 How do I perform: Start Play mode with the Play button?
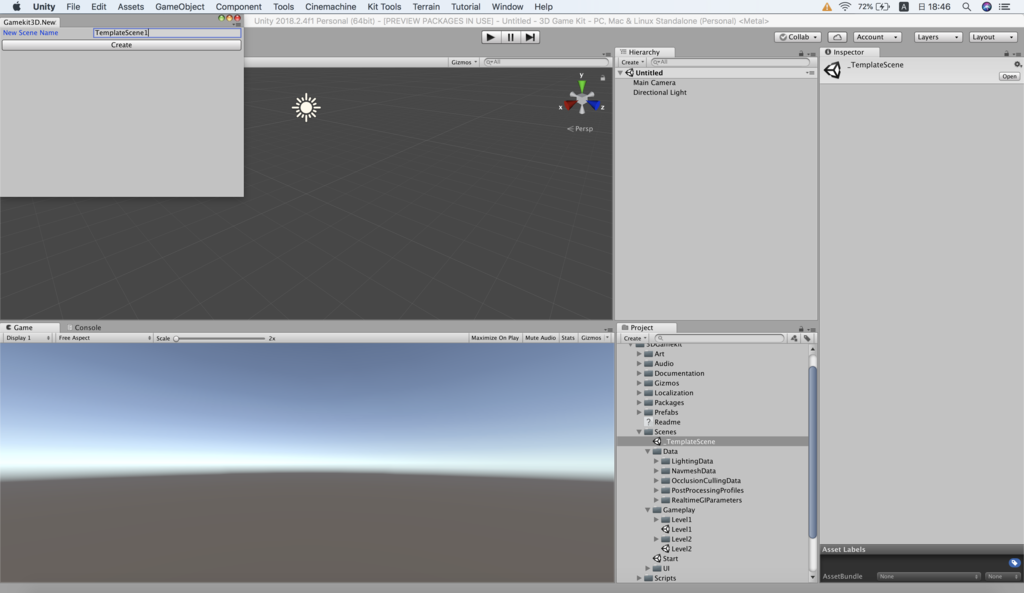point(490,37)
